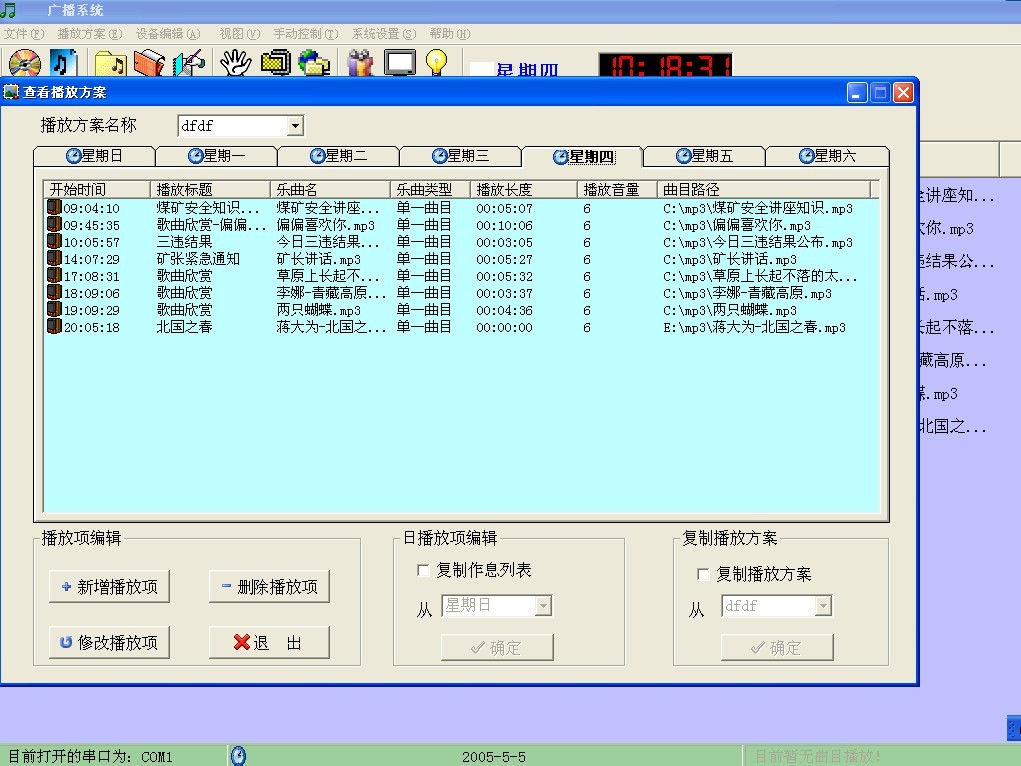
Task: Switch to the 星期六 tab
Action: [x=827, y=156]
